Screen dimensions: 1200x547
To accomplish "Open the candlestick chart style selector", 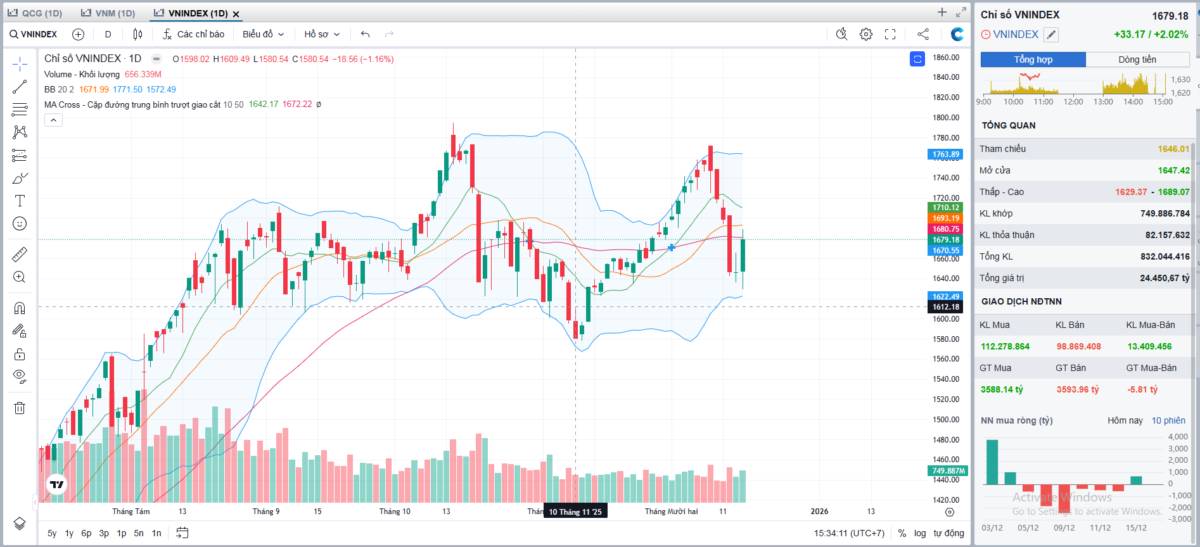I will tap(138, 34).
